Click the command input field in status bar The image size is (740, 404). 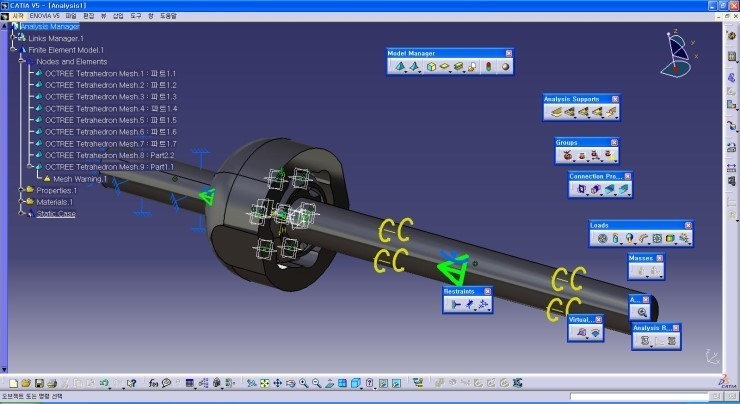tap(639, 396)
